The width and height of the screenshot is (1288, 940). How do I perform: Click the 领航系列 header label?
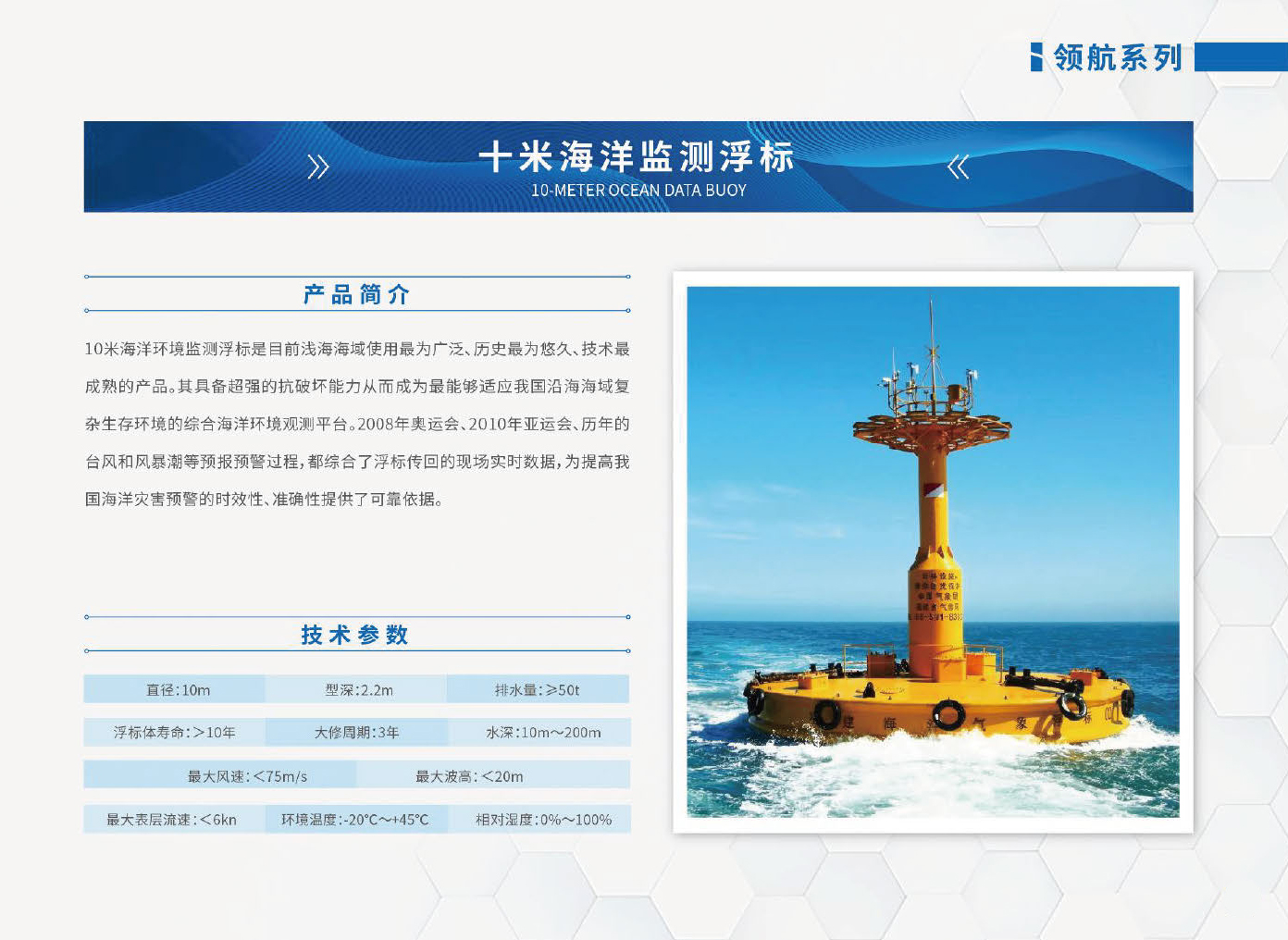tap(1118, 57)
